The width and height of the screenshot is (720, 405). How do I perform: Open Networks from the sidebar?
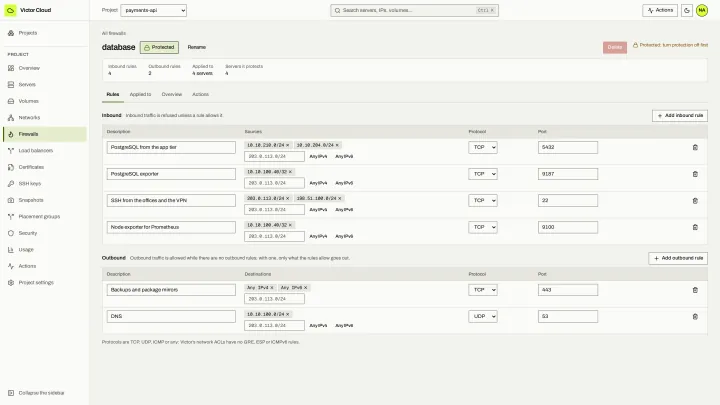pos(45,118)
